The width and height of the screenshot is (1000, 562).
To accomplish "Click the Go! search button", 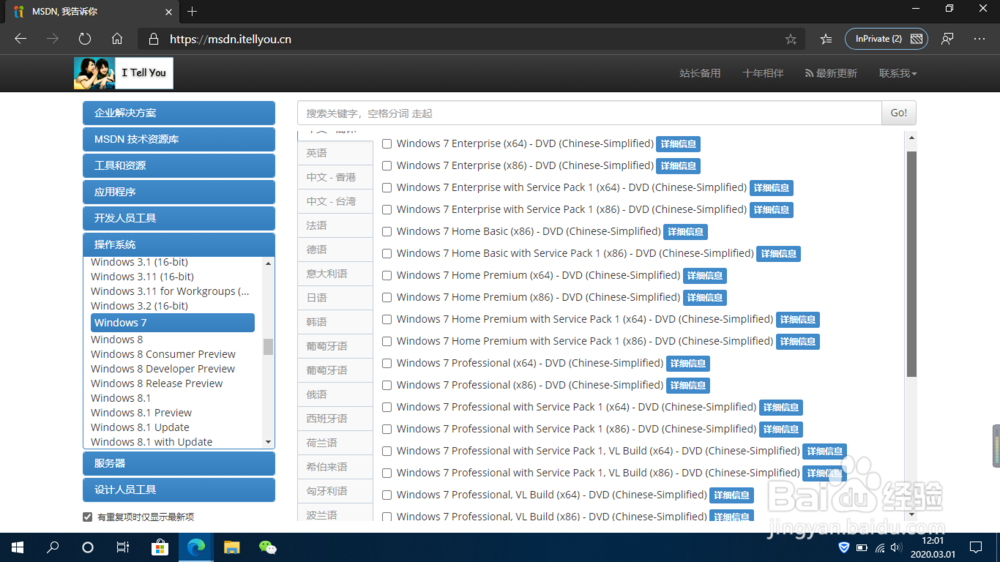I will click(899, 113).
